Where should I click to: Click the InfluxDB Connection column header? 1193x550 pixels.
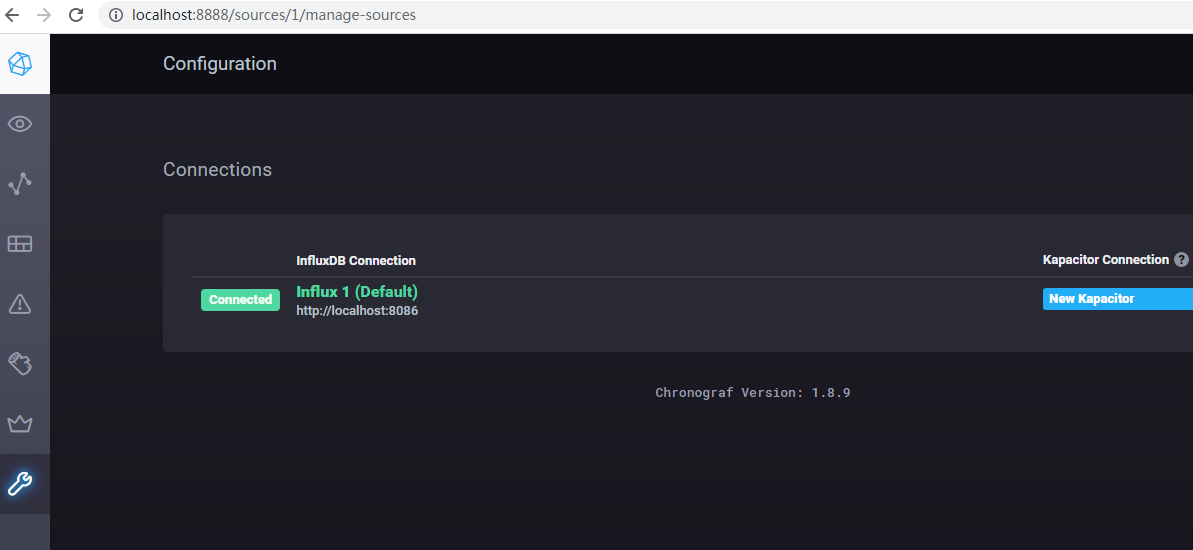click(356, 261)
